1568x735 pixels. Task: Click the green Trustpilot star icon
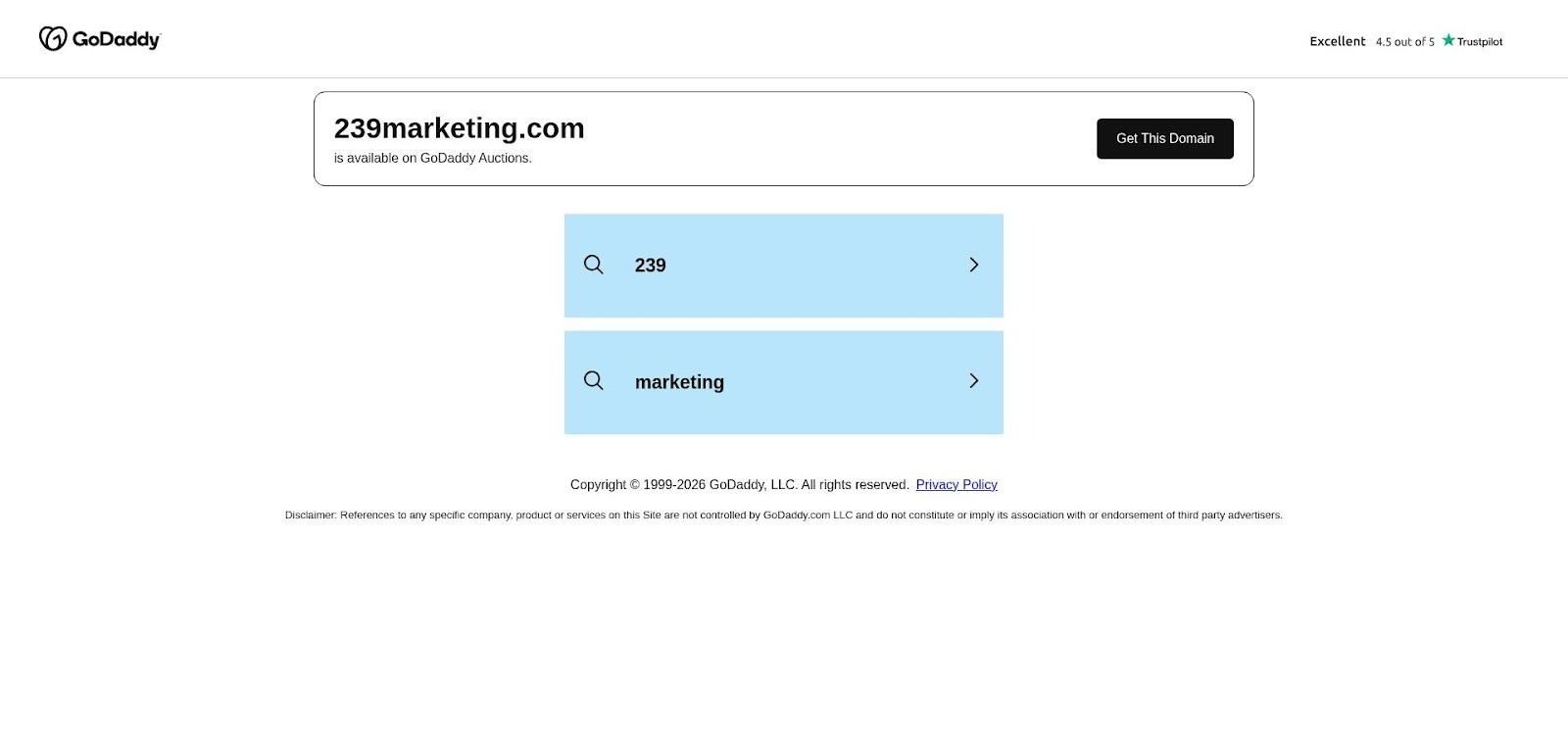click(x=1447, y=40)
